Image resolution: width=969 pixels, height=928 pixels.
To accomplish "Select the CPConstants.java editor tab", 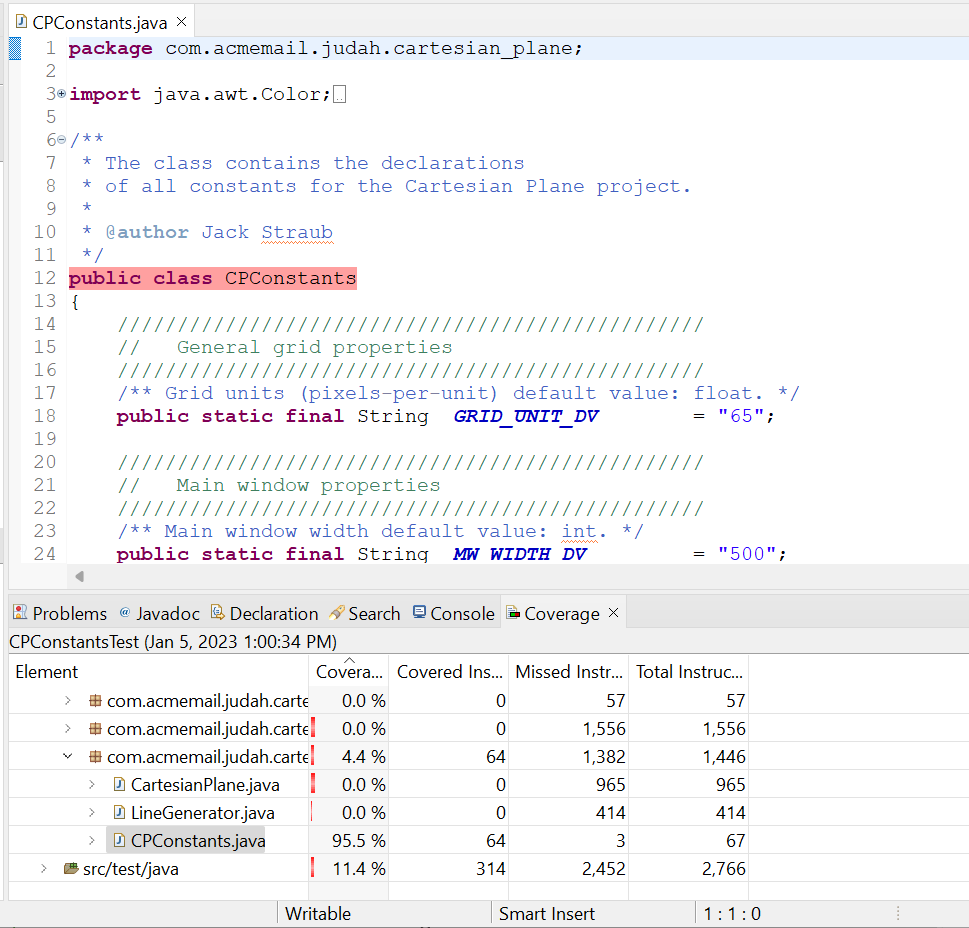I will [99, 22].
